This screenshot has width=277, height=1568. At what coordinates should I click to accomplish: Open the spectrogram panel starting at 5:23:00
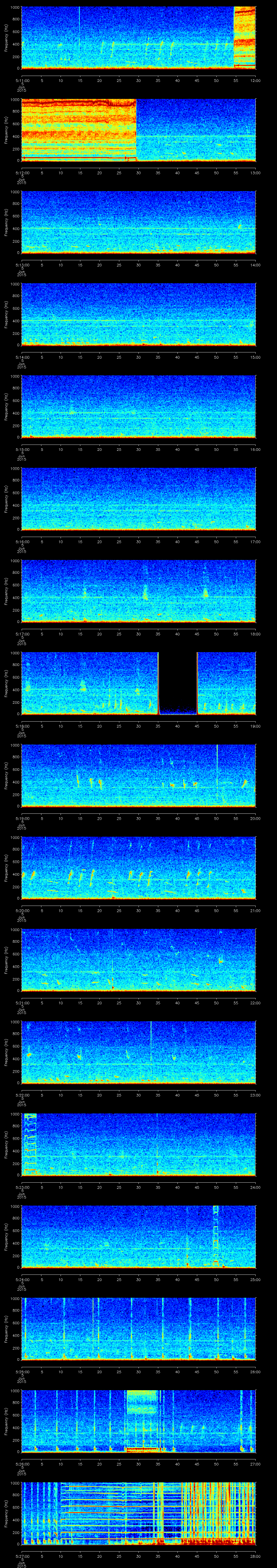pos(138,1144)
